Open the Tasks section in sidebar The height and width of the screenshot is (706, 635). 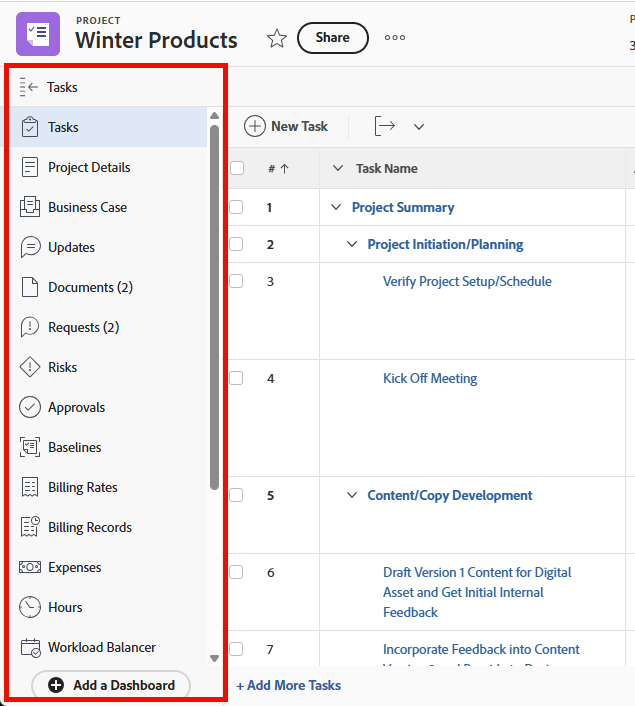point(108,127)
